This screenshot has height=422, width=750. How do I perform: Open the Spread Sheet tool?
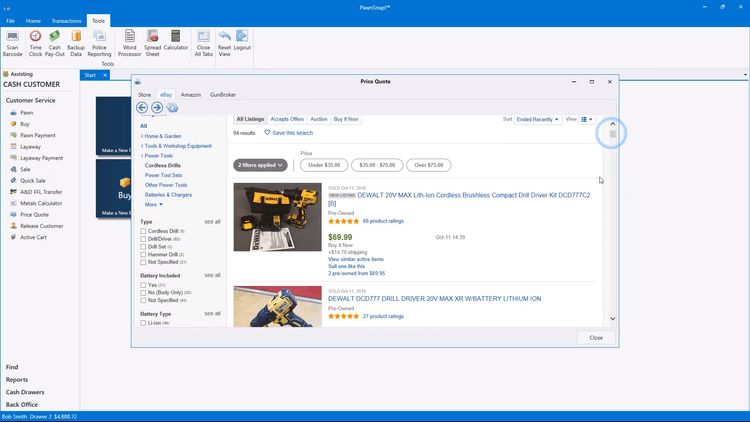(x=153, y=43)
